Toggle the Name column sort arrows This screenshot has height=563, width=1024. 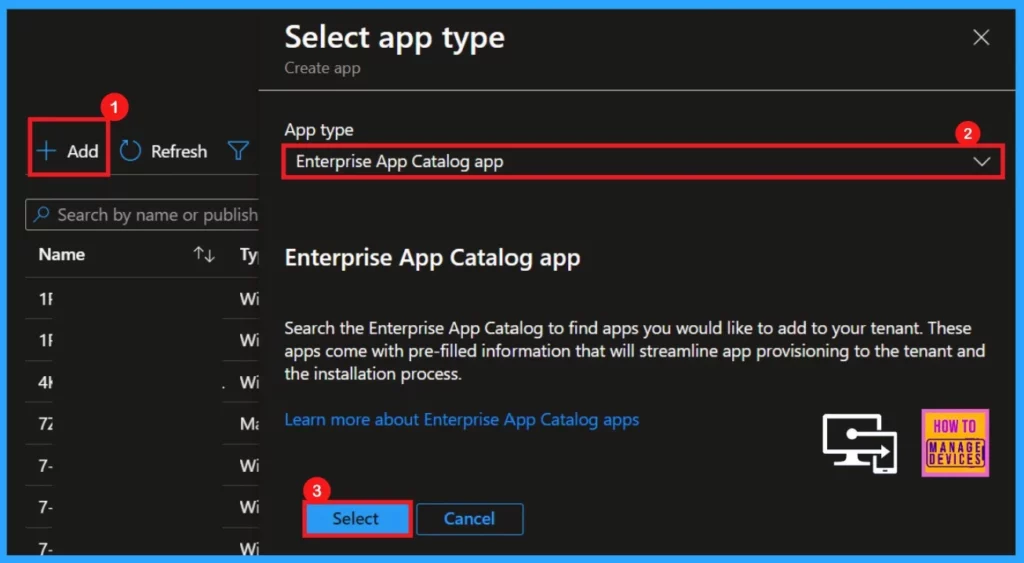tap(204, 255)
